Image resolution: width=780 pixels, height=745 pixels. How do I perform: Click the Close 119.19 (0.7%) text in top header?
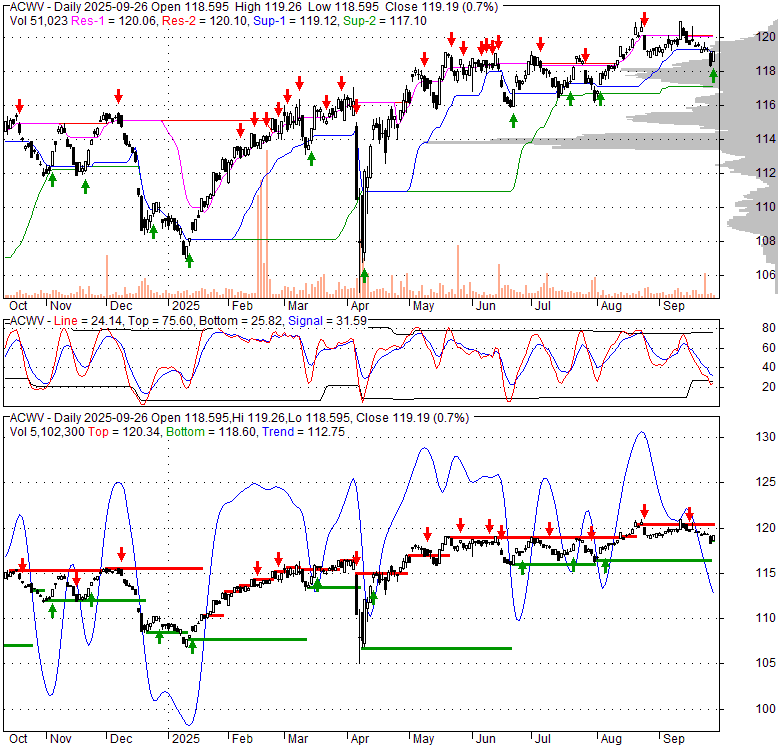(442, 7)
